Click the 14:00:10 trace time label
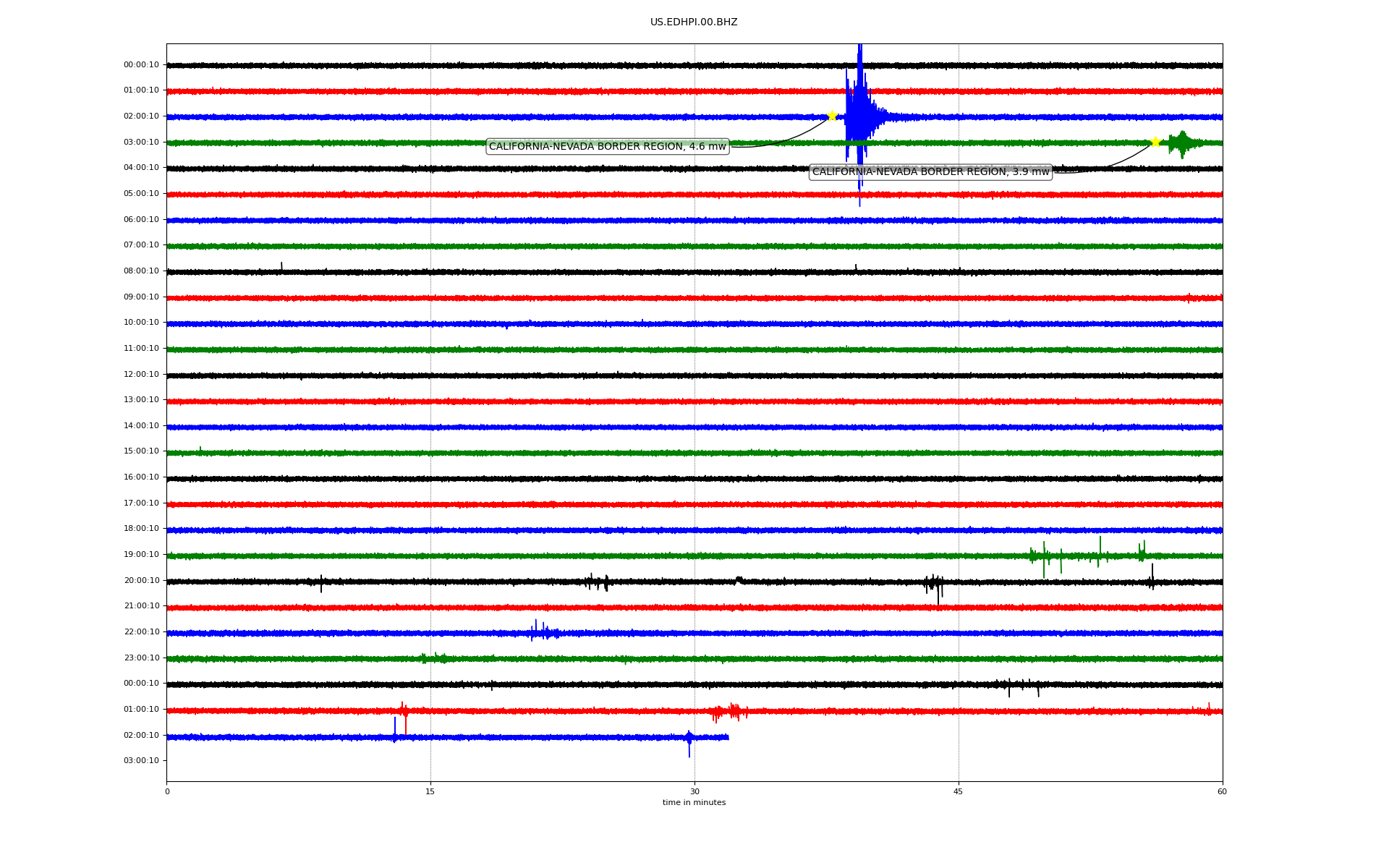This screenshot has height=868, width=1389. click(x=141, y=426)
